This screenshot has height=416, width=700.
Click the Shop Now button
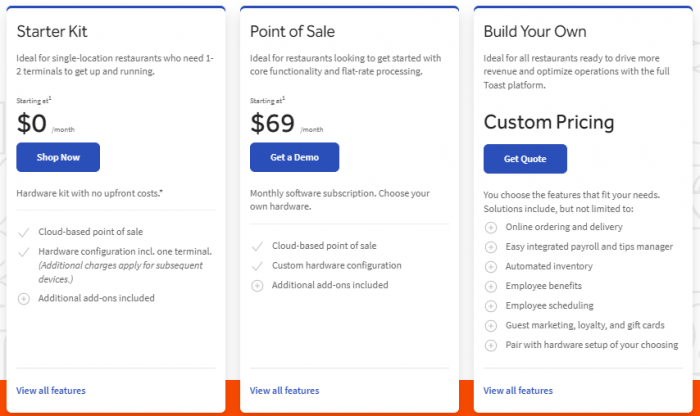(58, 157)
